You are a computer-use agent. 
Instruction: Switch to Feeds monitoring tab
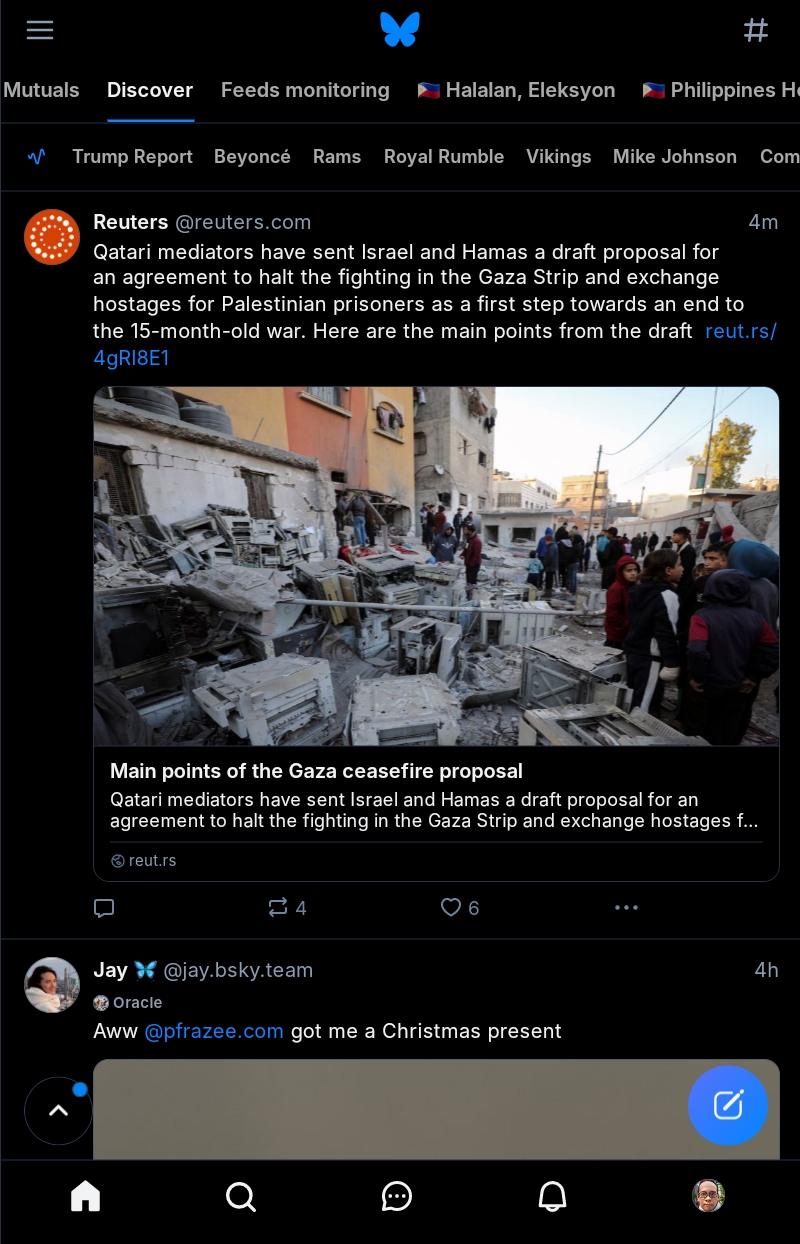click(x=305, y=90)
